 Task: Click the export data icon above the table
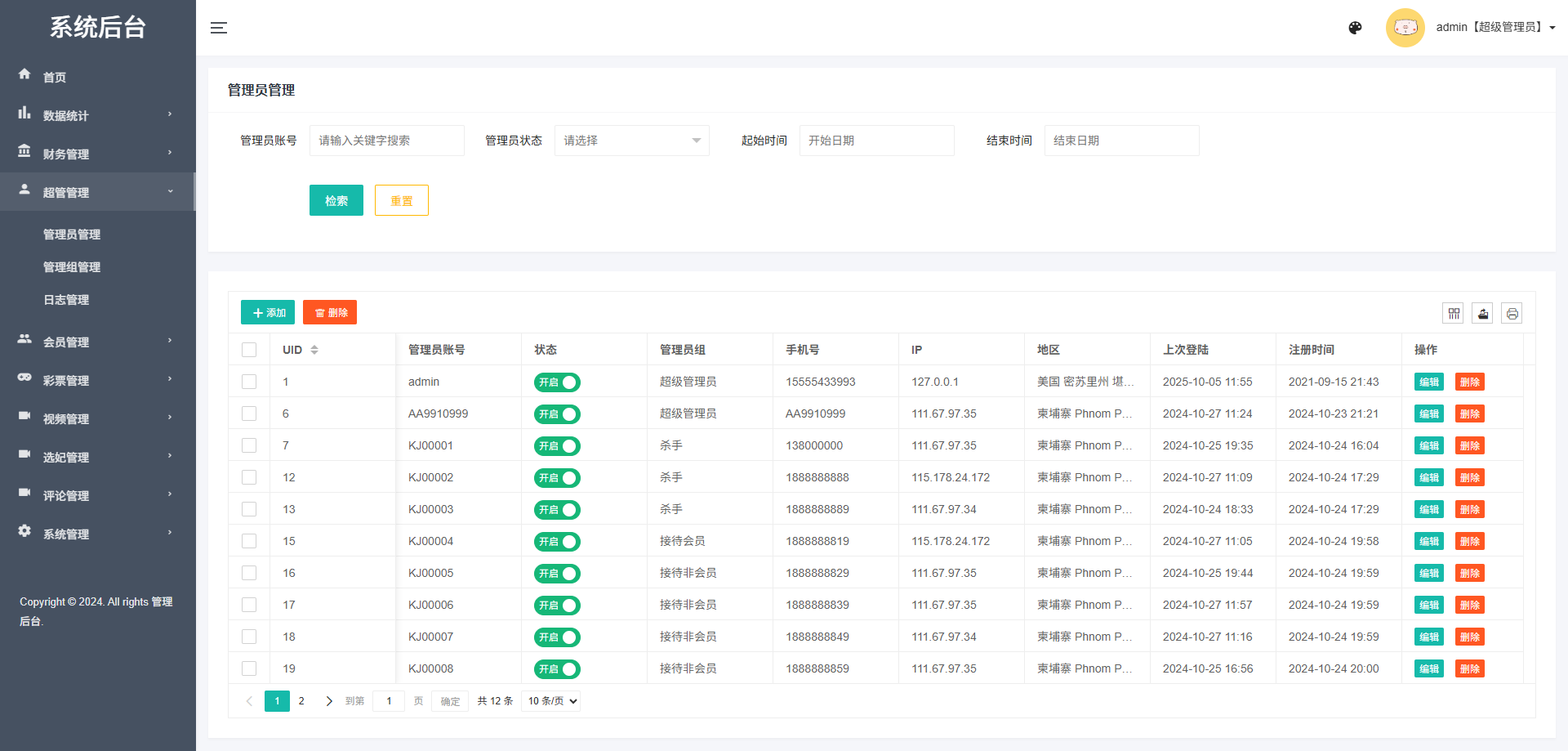click(x=1482, y=313)
